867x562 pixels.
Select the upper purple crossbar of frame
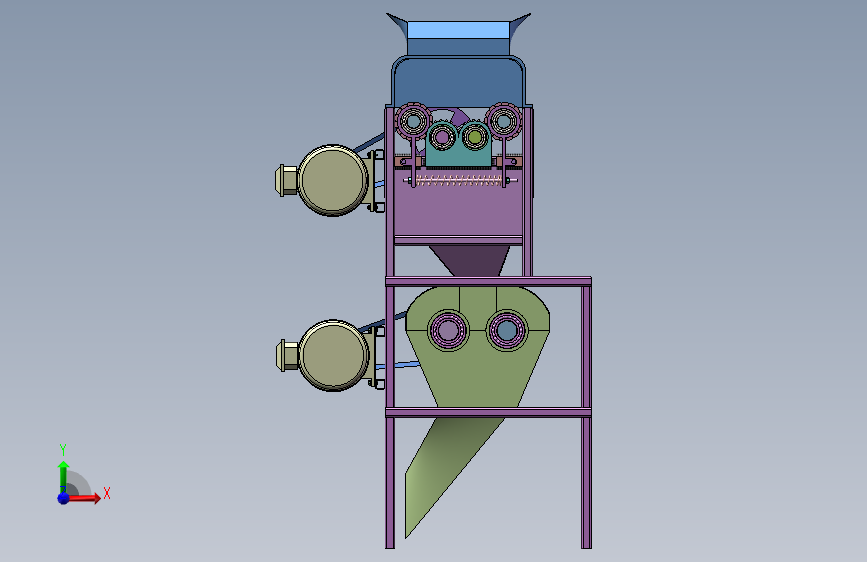click(x=488, y=282)
